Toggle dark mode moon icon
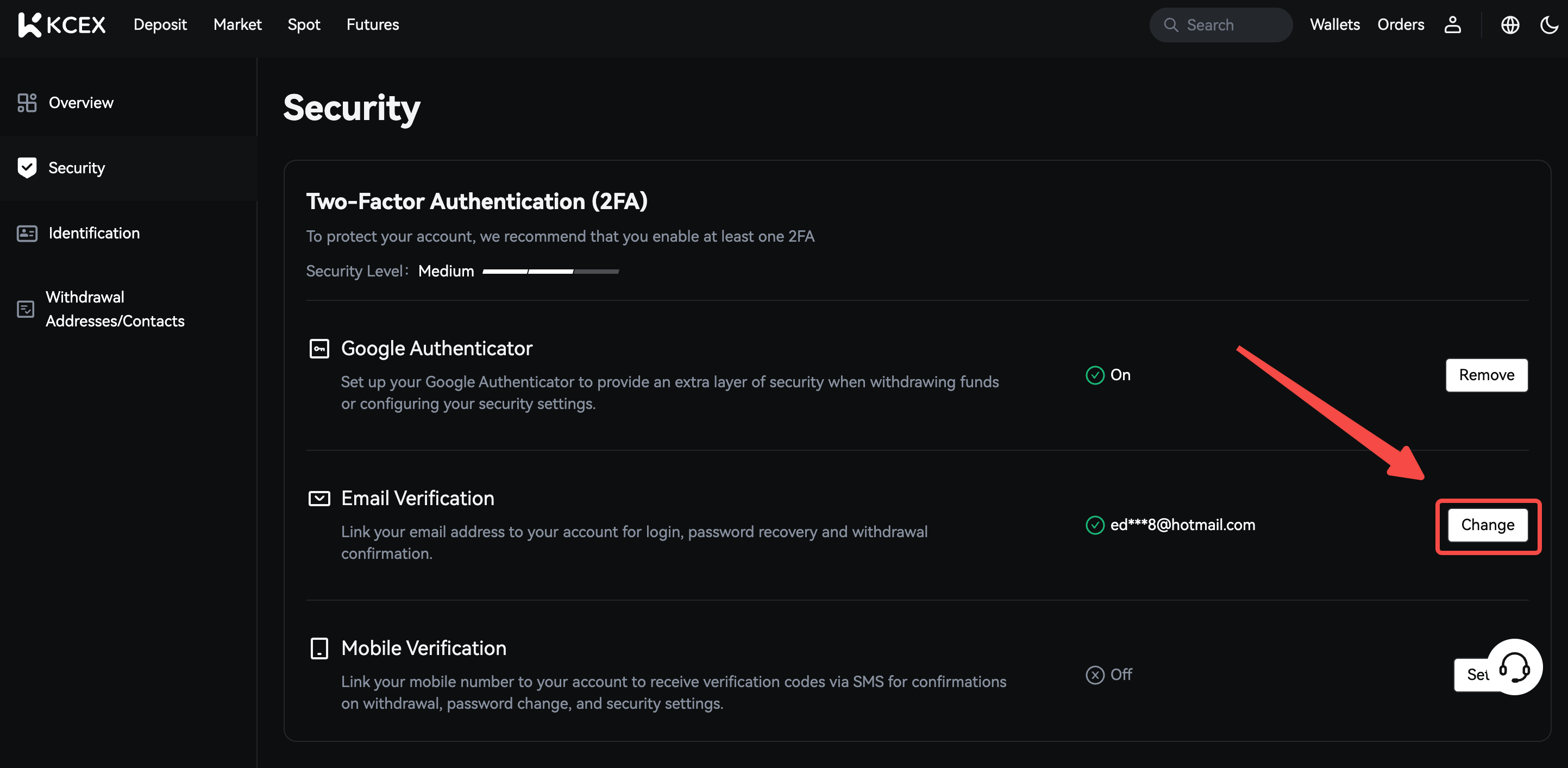The image size is (1568, 768). pos(1548,25)
